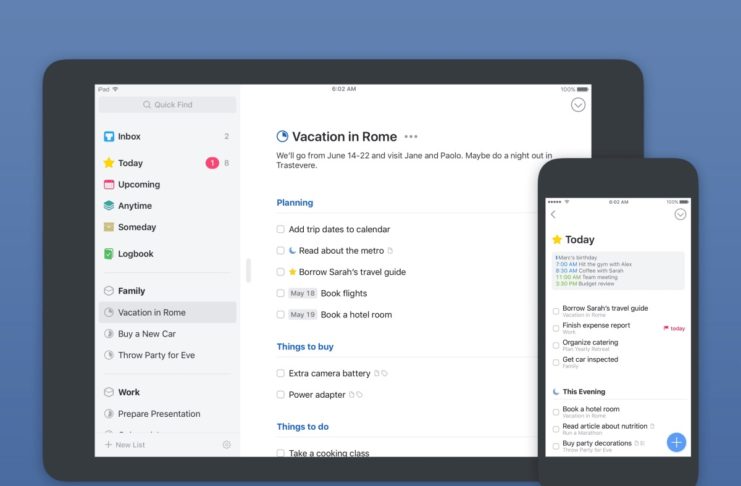The width and height of the screenshot is (741, 486).
Task: Click the project notes text about June 14-22
Action: pyautogui.click(x=414, y=160)
